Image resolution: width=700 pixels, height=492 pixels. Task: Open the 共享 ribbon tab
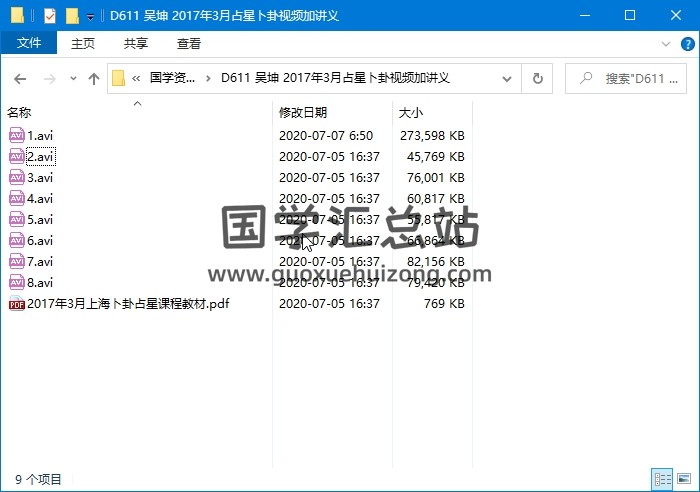pos(136,43)
